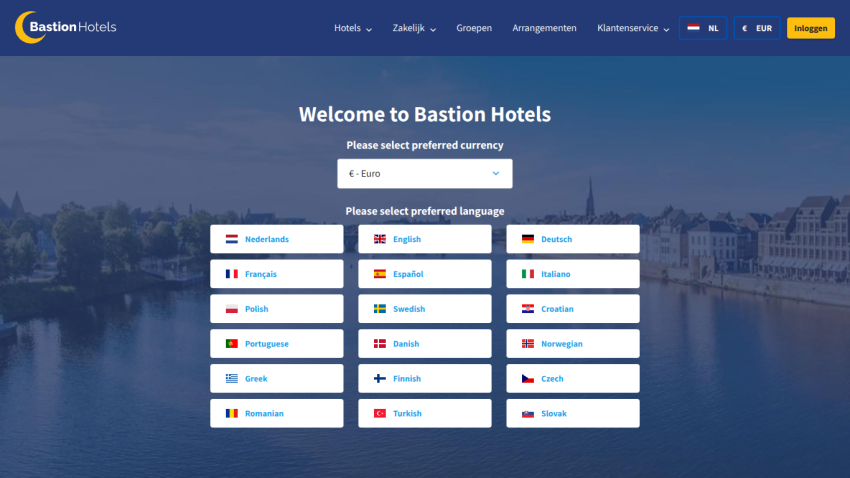Click the Swedish flag icon
The width and height of the screenshot is (850, 478).
[x=379, y=309]
